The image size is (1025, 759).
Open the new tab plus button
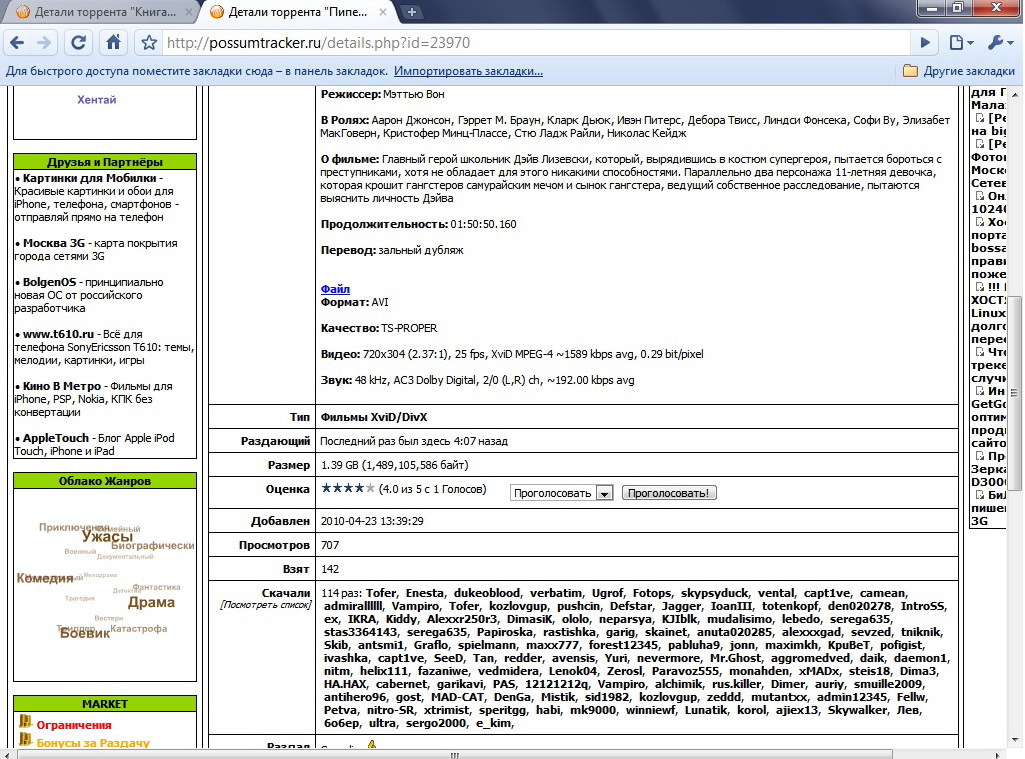coord(412,12)
